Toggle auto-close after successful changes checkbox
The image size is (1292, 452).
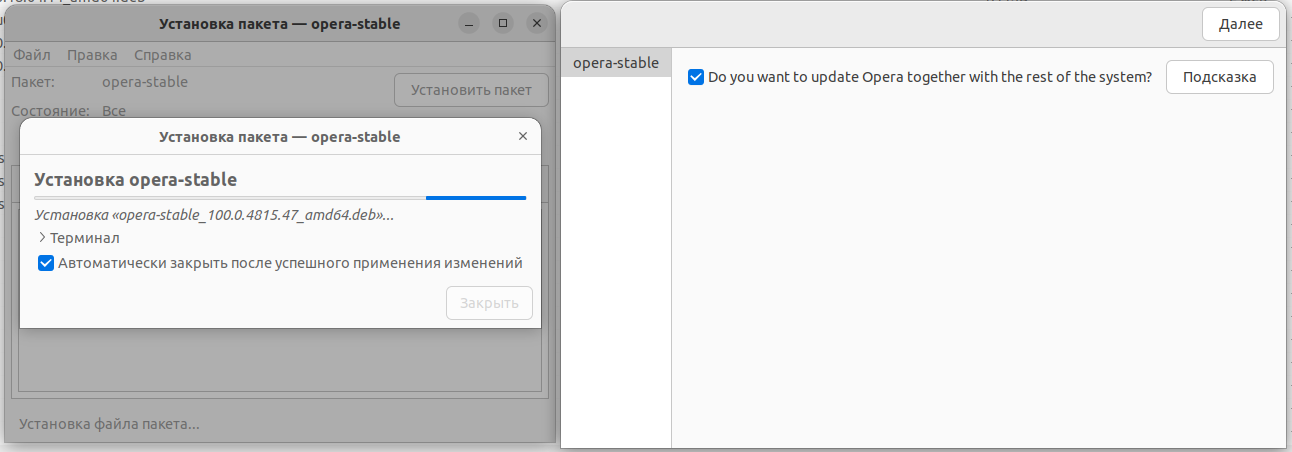point(46,264)
